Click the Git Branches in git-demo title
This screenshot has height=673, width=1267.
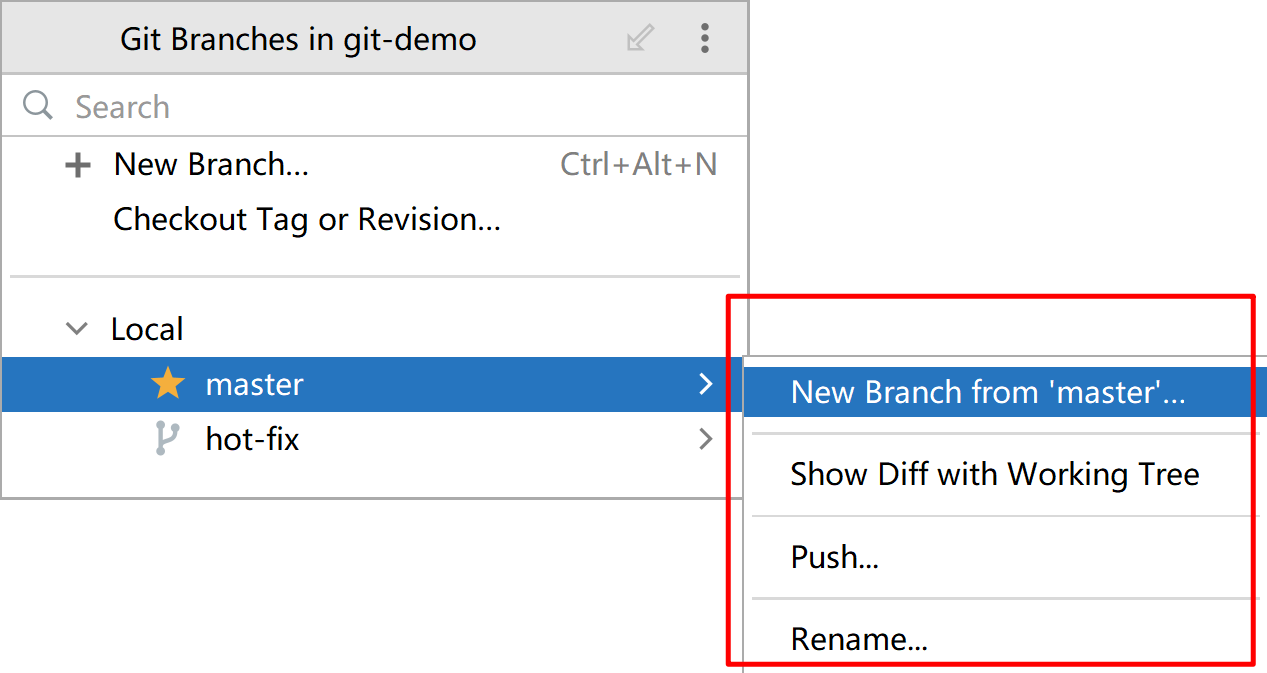pos(298,39)
